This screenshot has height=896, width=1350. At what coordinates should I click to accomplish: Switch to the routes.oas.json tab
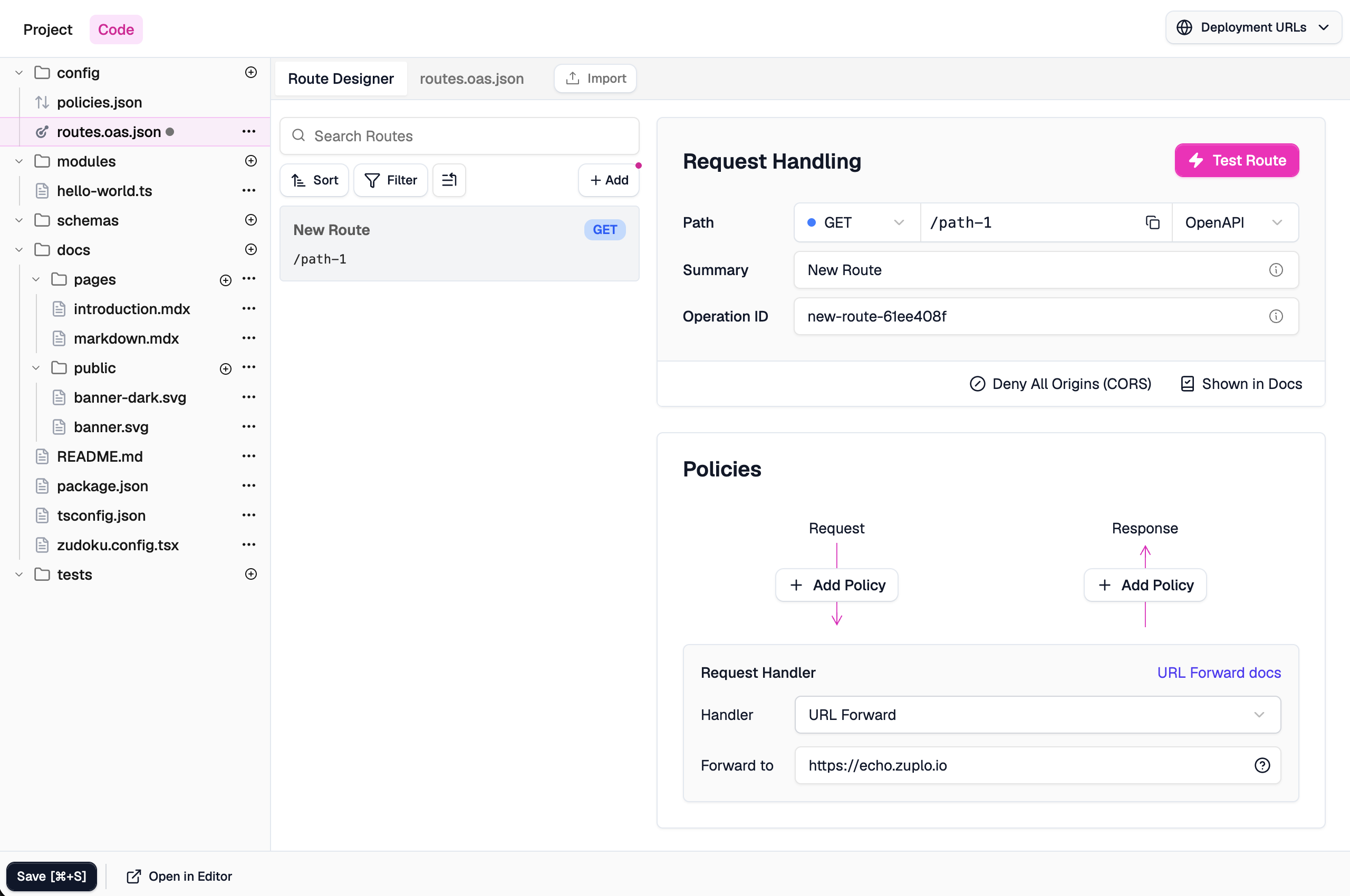click(x=471, y=79)
